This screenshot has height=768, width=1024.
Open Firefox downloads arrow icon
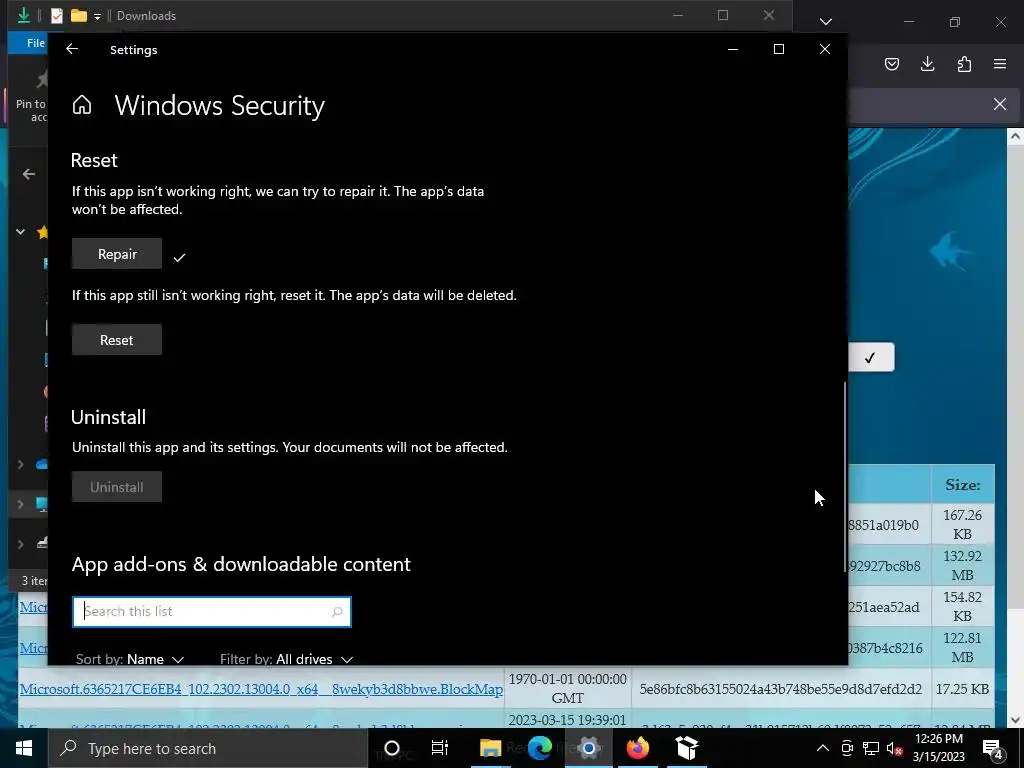927,64
